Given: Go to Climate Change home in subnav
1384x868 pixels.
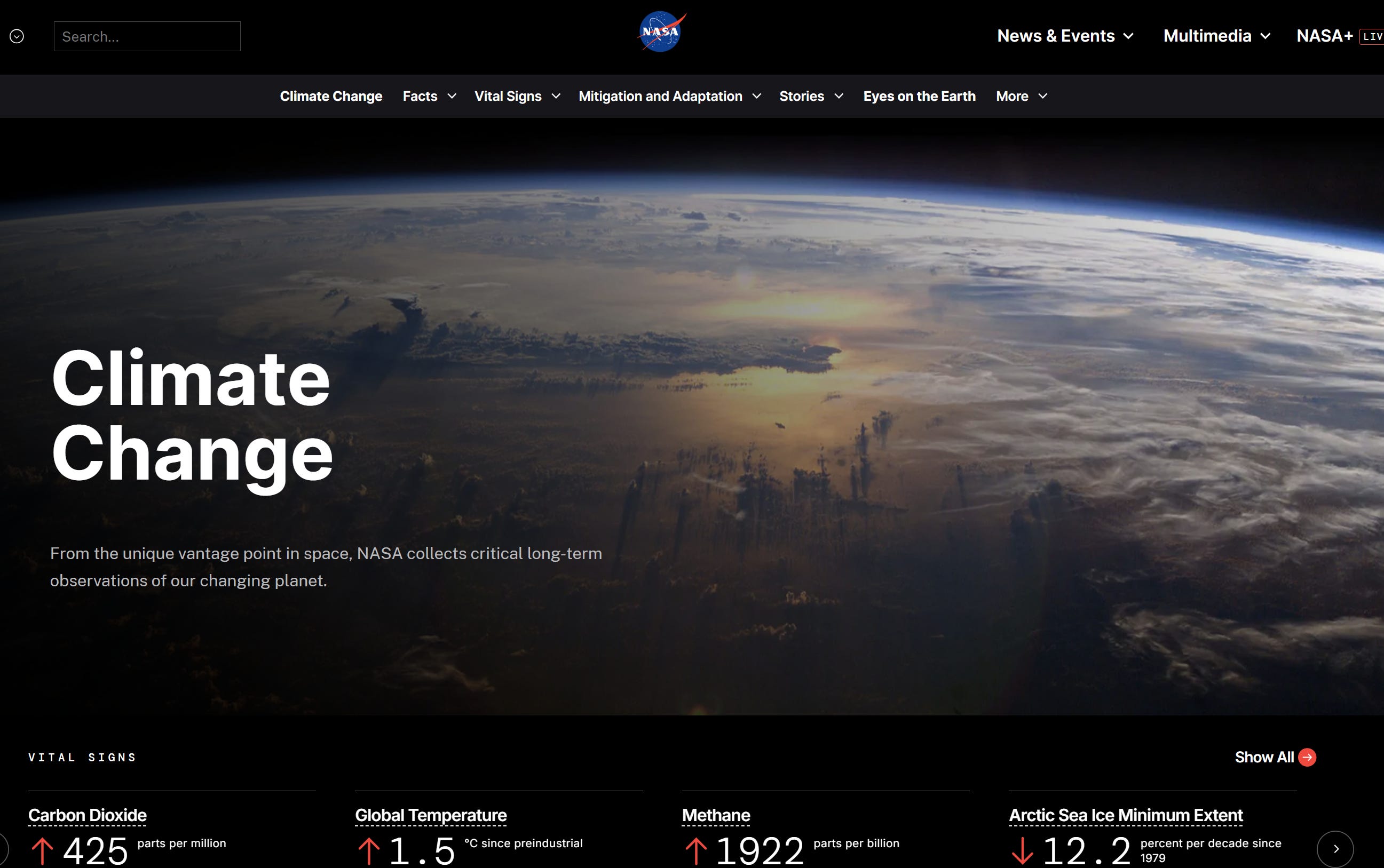Looking at the screenshot, I should 331,96.
